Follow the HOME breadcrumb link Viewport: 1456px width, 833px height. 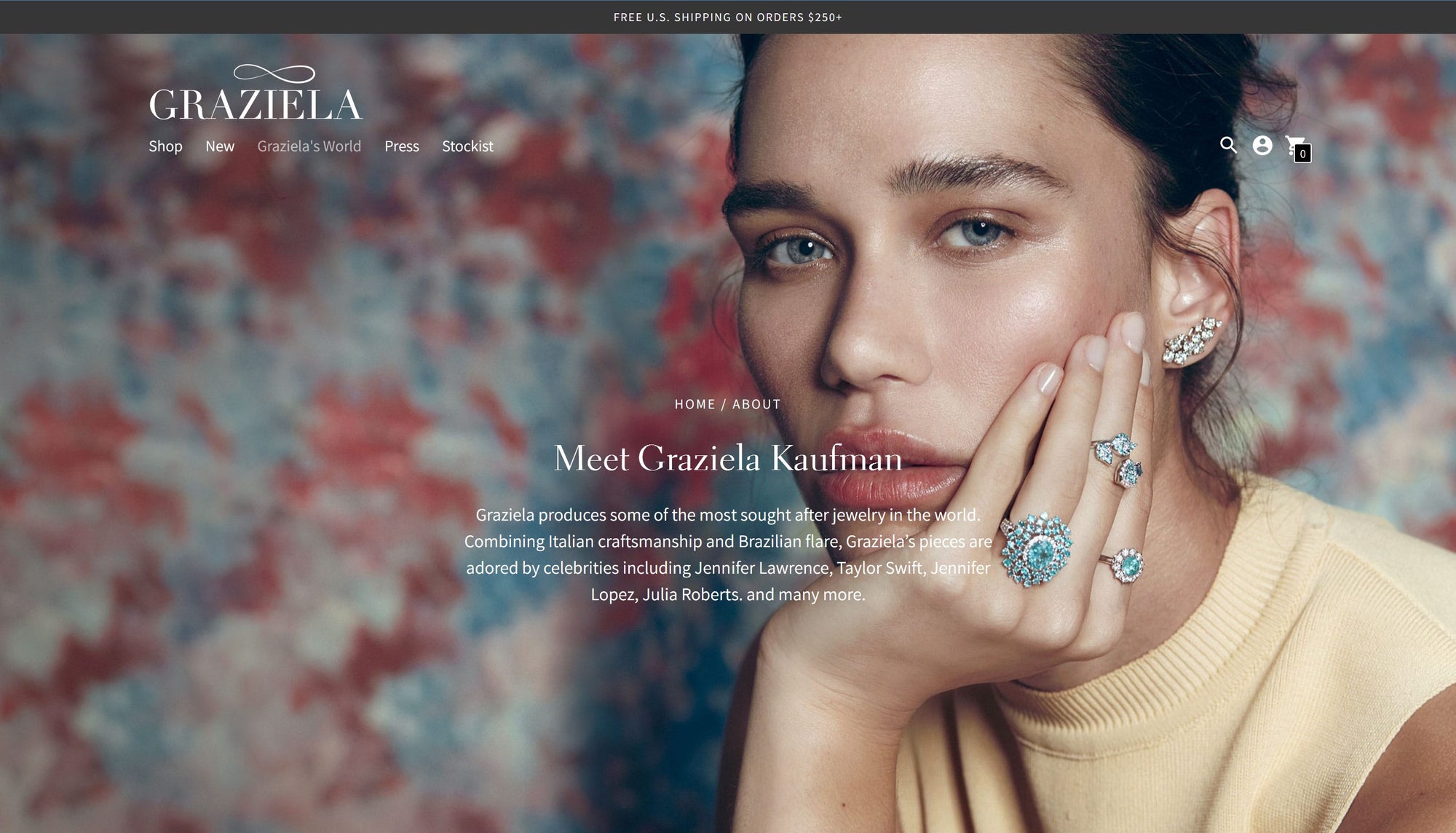695,404
